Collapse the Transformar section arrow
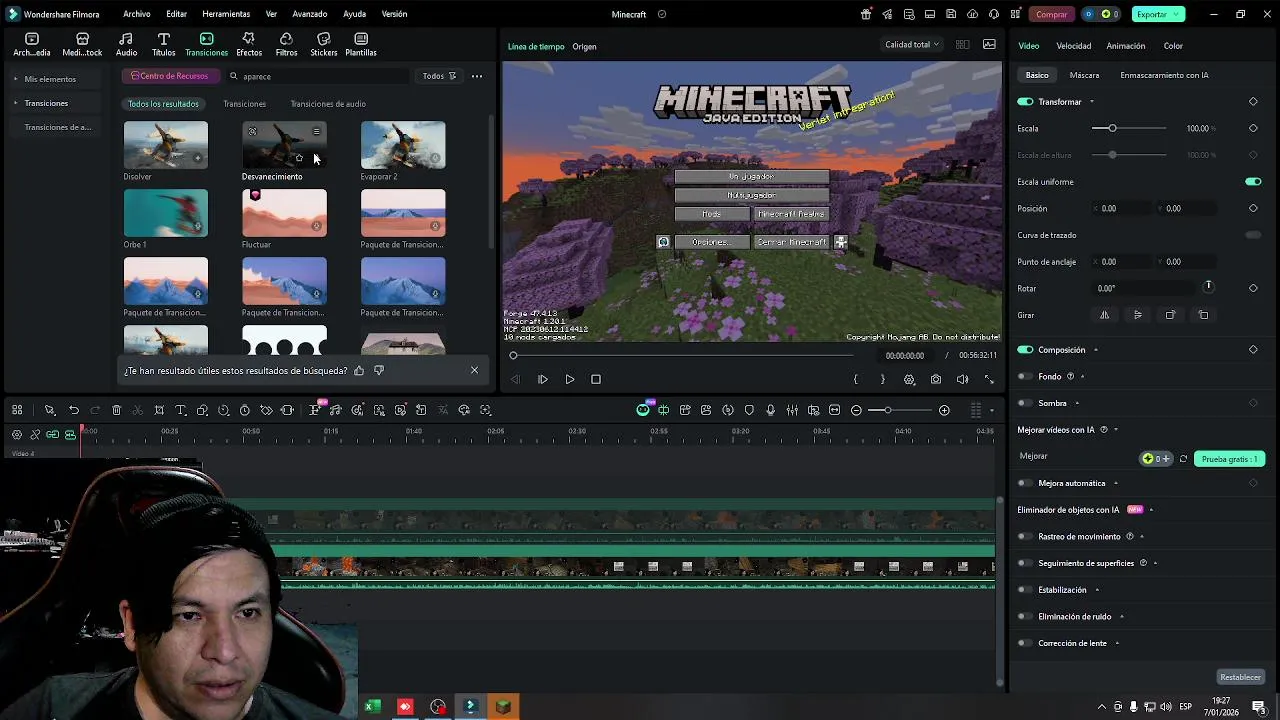 [1091, 102]
